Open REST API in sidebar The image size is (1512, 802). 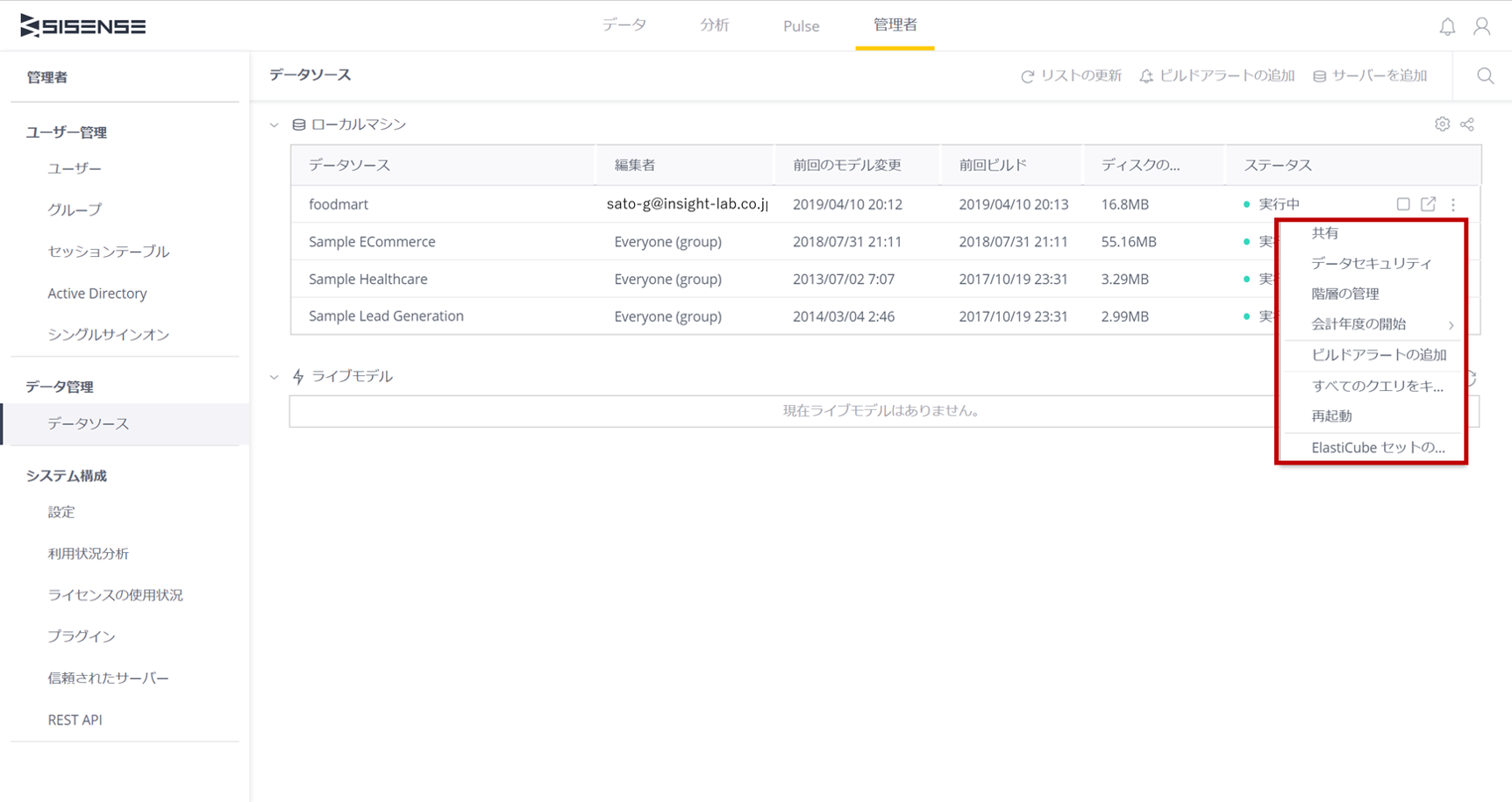pyautogui.click(x=75, y=720)
